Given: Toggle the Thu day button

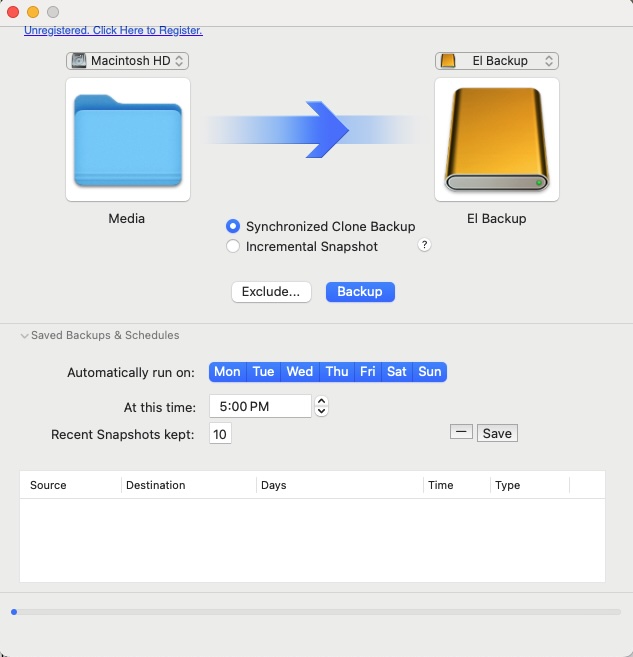Looking at the screenshot, I should point(337,372).
